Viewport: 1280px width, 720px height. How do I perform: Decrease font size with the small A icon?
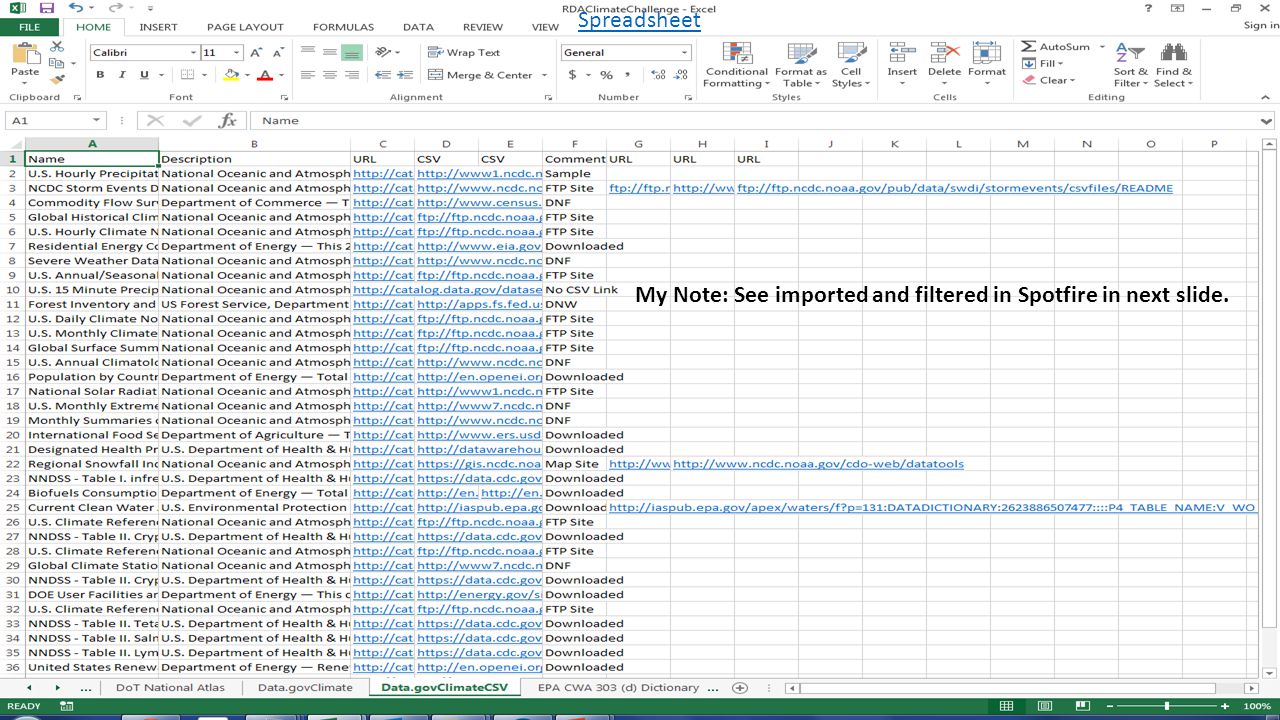[x=277, y=52]
